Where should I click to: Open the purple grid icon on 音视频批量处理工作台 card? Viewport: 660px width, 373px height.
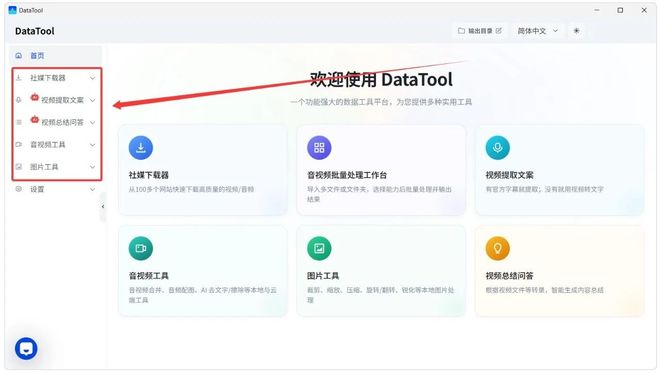pos(319,147)
